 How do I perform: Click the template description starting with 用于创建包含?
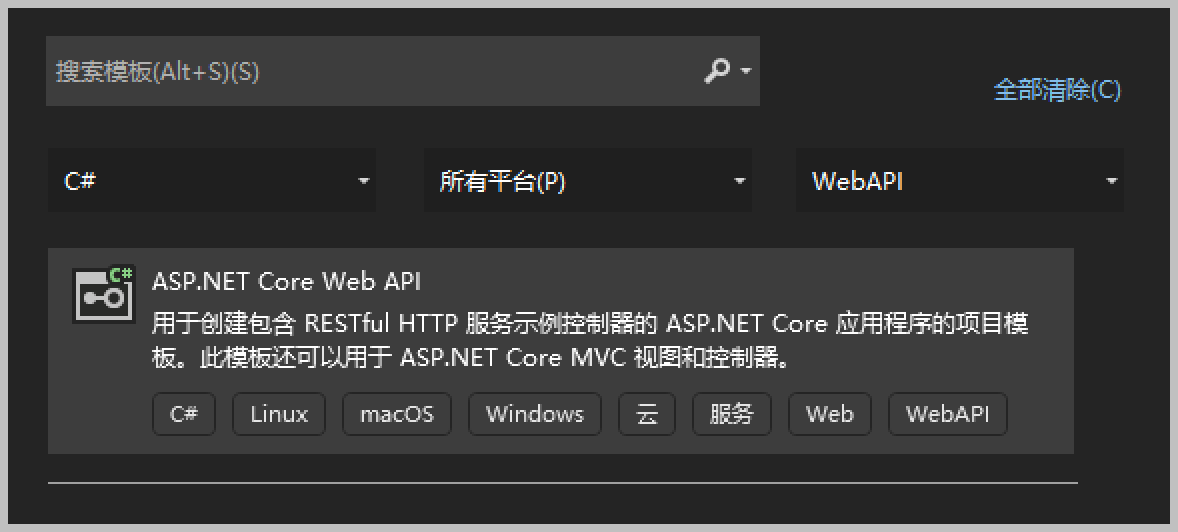(590, 340)
